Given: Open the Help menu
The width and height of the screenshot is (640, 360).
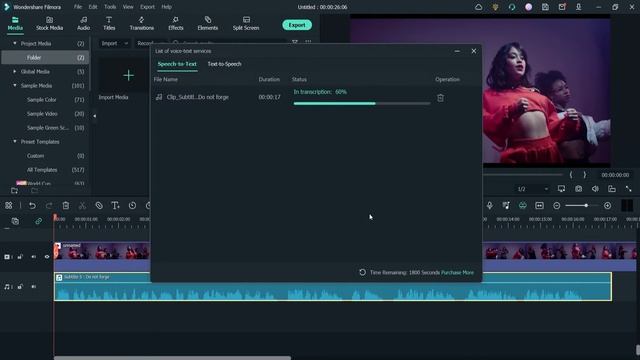Looking at the screenshot, I should 167,7.
